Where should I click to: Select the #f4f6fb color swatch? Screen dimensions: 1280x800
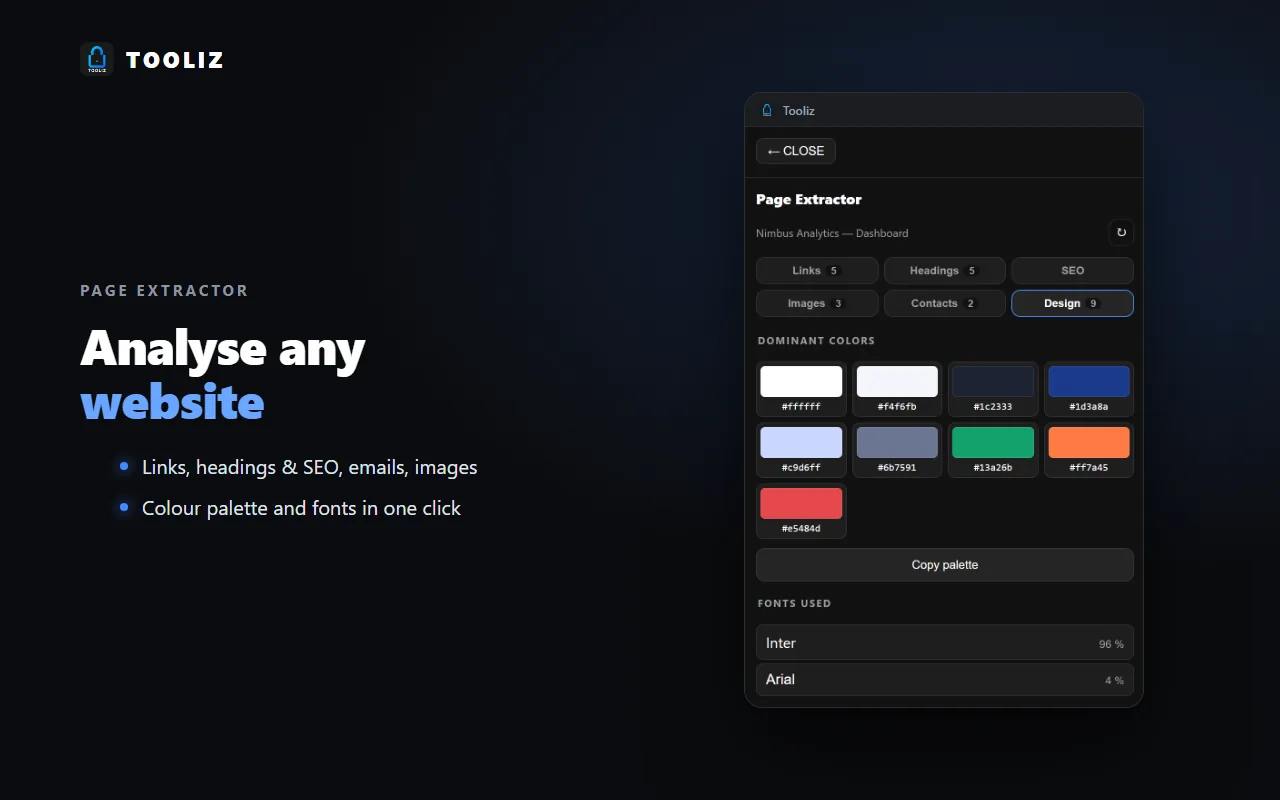coord(897,389)
